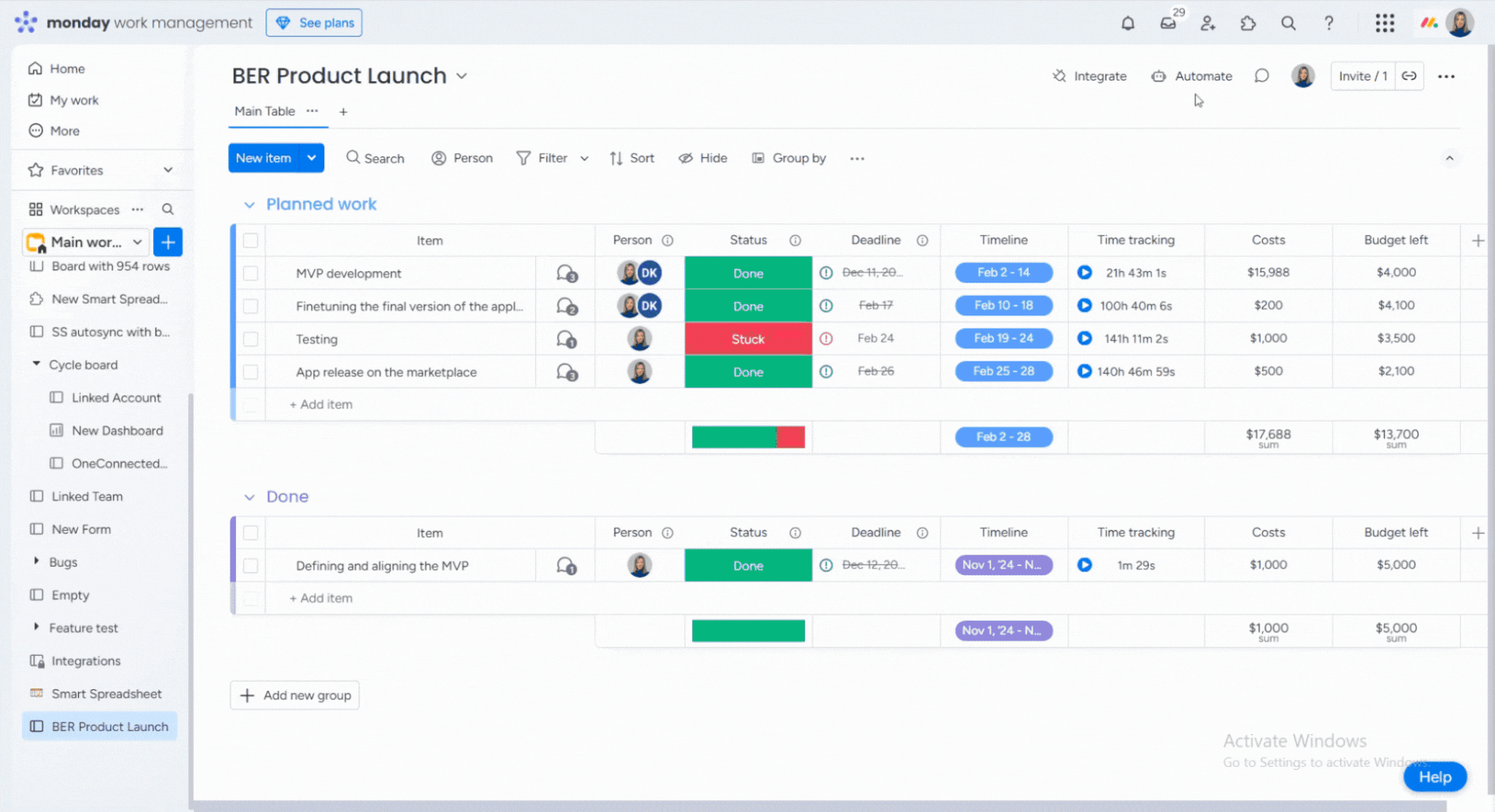This screenshot has height=812, width=1495.
Task: Open the Main workspace selector dropdown
Action: coord(85,242)
